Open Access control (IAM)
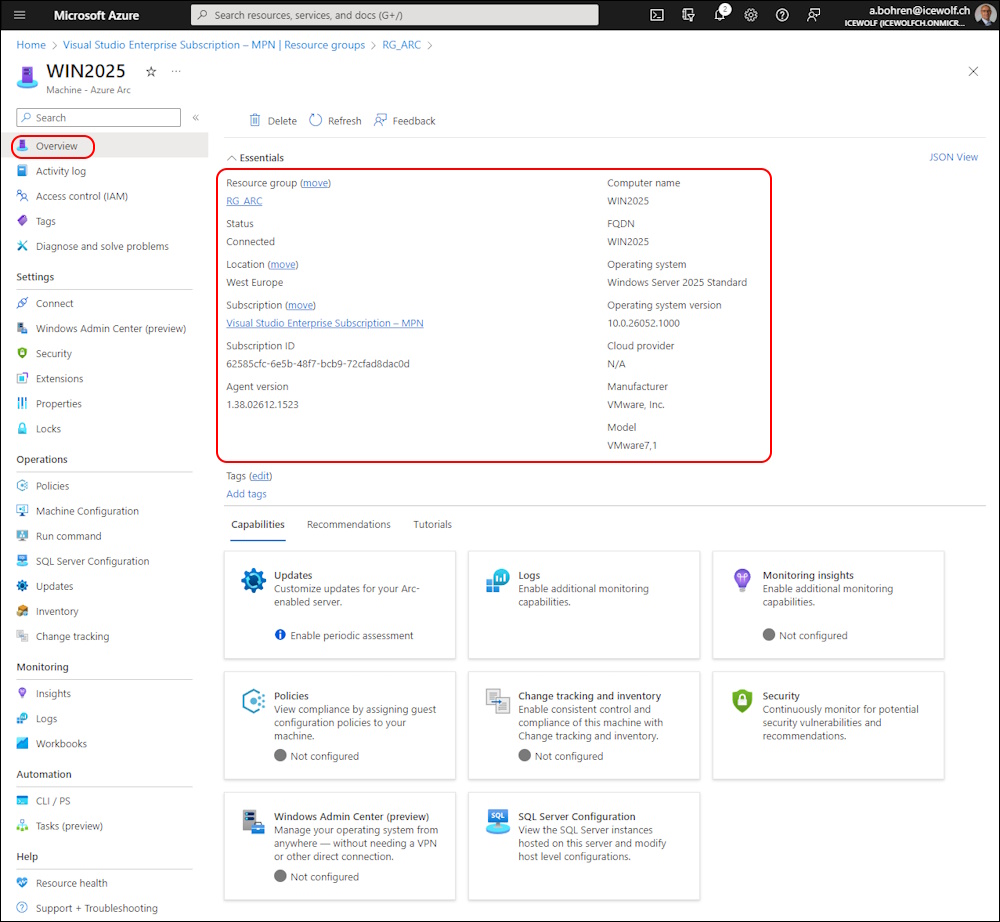 point(82,196)
